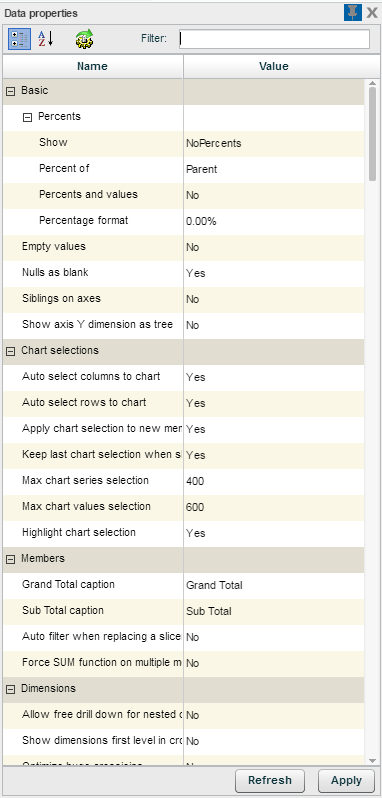Edit Max chart series selection value 400
The width and height of the screenshot is (382, 798).
point(274,481)
